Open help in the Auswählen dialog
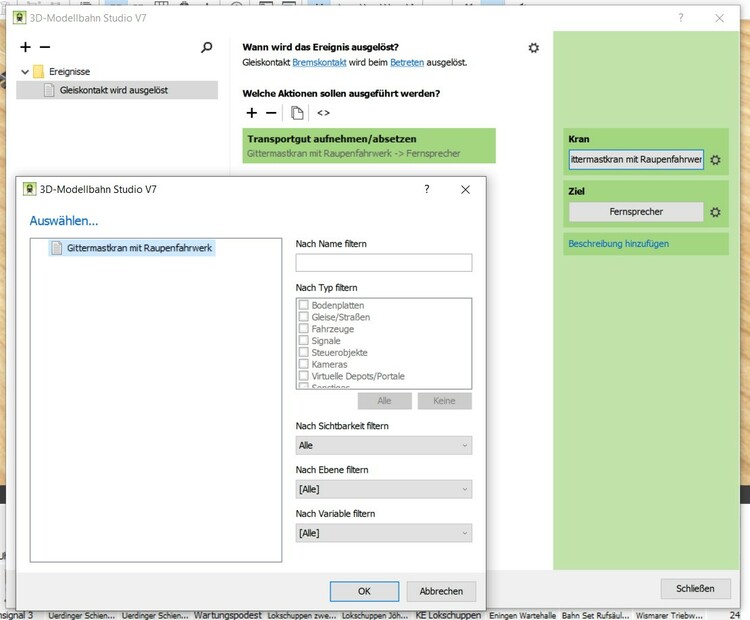This screenshot has width=750, height=620. [427, 189]
